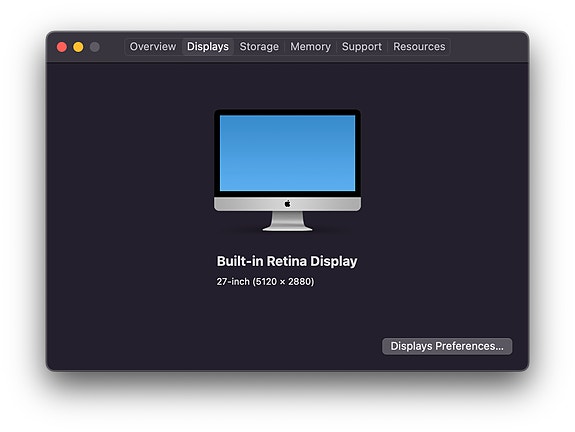
Task: Go to the Memory tab
Action: pyautogui.click(x=310, y=47)
